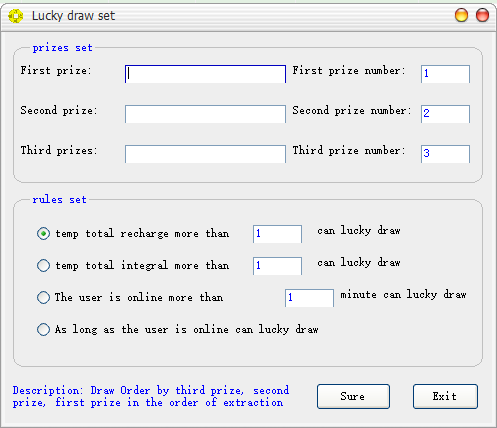Screen dimensions: 497x428
Task: Edit the Third prize number field
Action: click(x=445, y=154)
